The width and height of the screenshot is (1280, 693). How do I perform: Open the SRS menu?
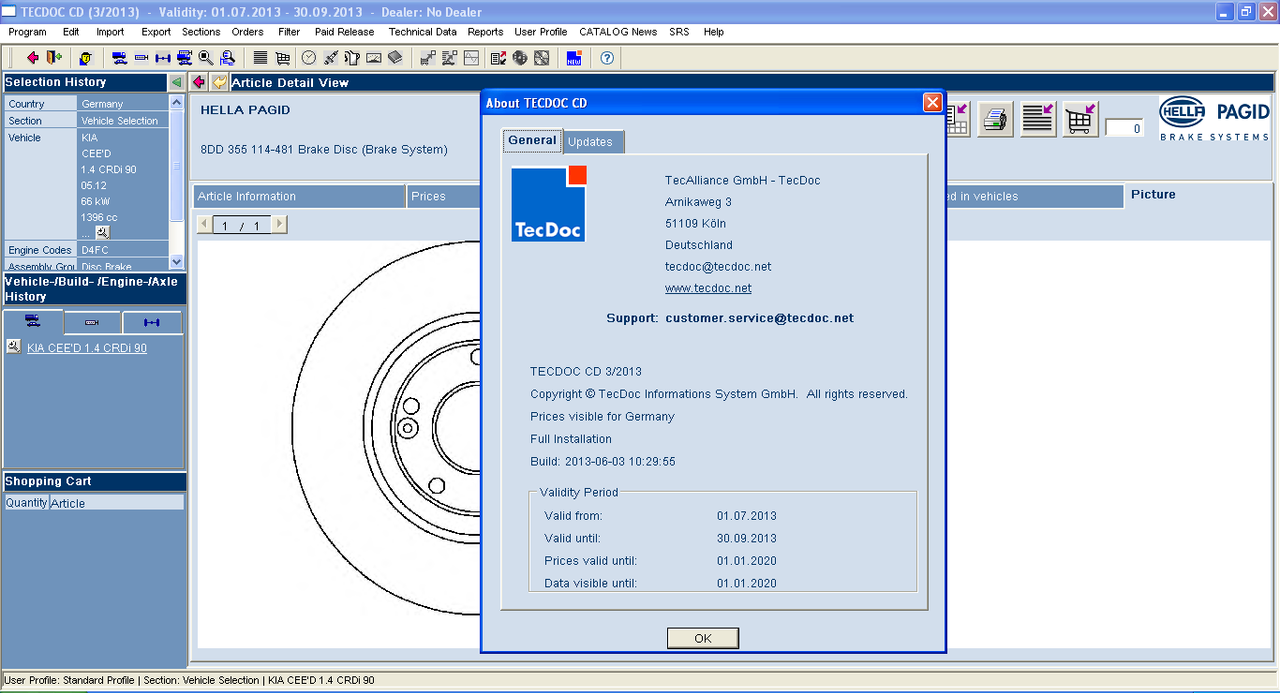pyautogui.click(x=679, y=32)
